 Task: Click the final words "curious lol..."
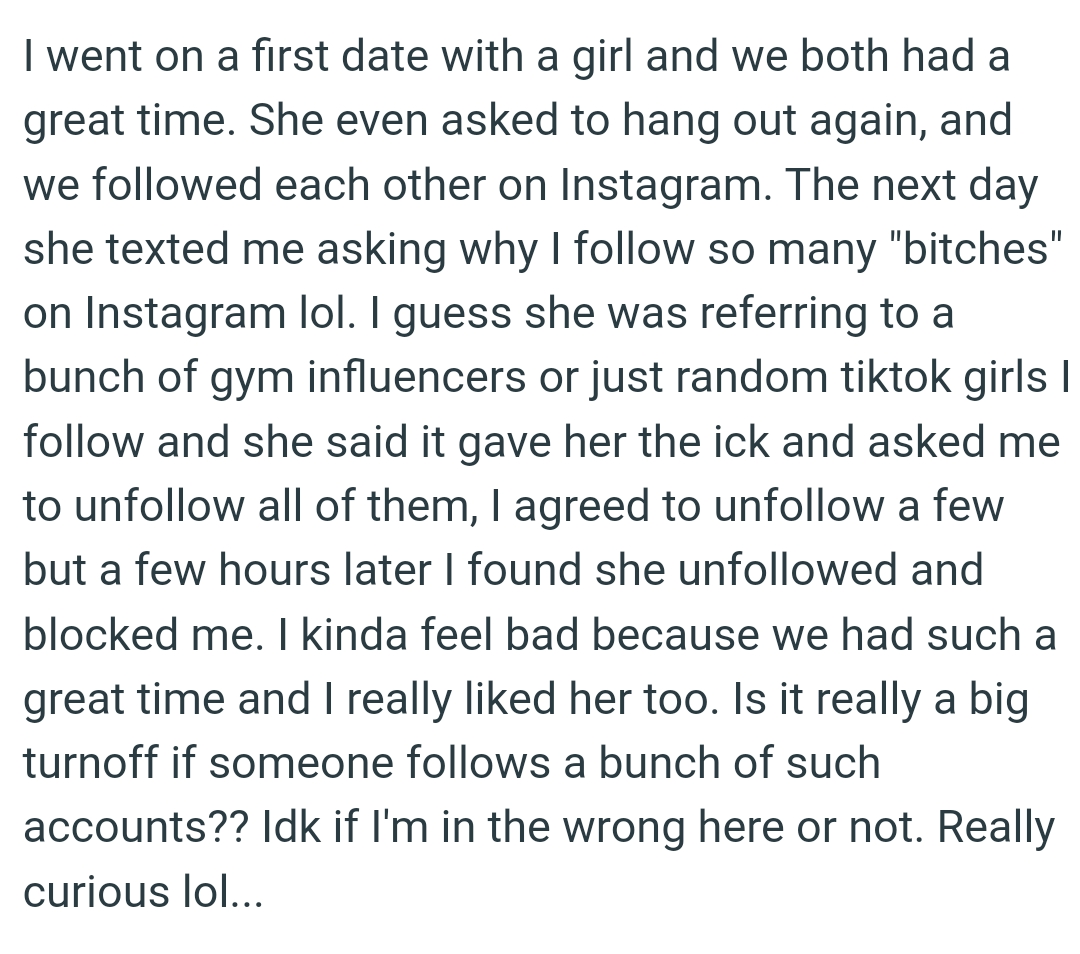pyautogui.click(x=143, y=892)
